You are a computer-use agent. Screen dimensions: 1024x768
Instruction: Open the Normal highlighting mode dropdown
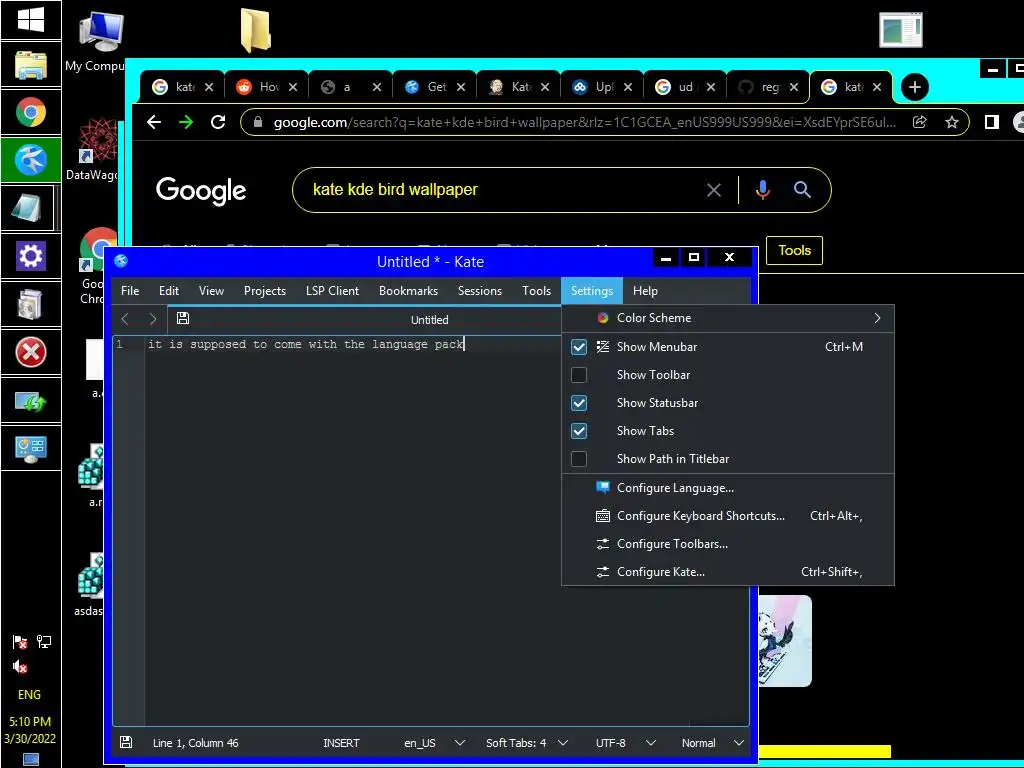point(712,743)
